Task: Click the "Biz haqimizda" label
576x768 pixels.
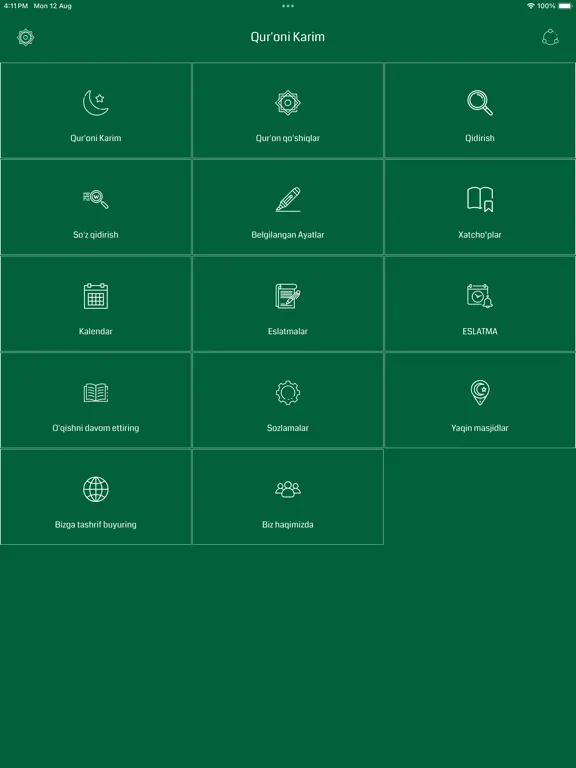Action: click(x=288, y=525)
